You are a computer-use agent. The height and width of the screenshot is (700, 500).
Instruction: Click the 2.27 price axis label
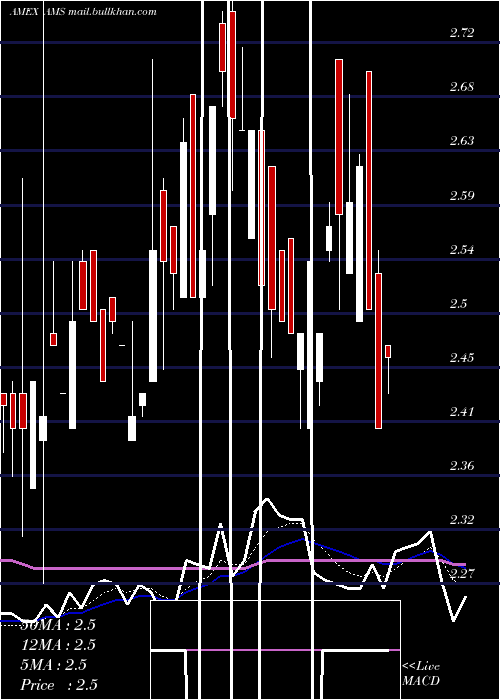[x=462, y=573]
